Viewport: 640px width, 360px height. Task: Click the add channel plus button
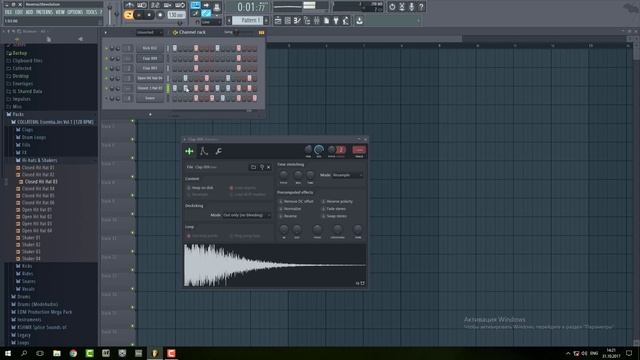click(x=150, y=114)
